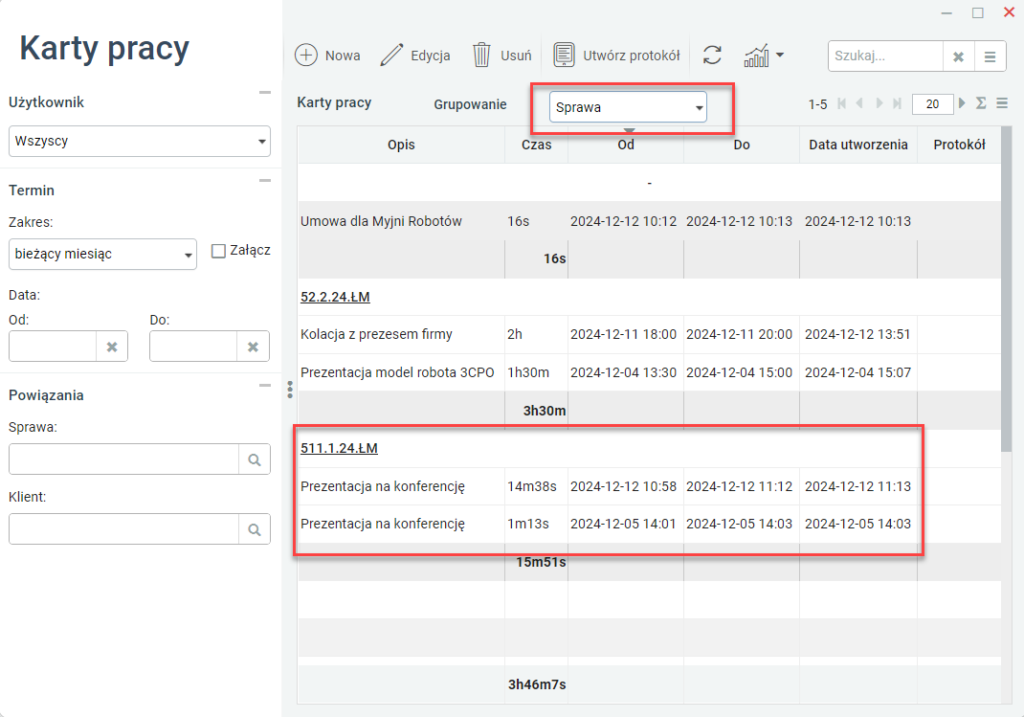Clear the Do date field
1024x717 pixels.
(x=253, y=347)
